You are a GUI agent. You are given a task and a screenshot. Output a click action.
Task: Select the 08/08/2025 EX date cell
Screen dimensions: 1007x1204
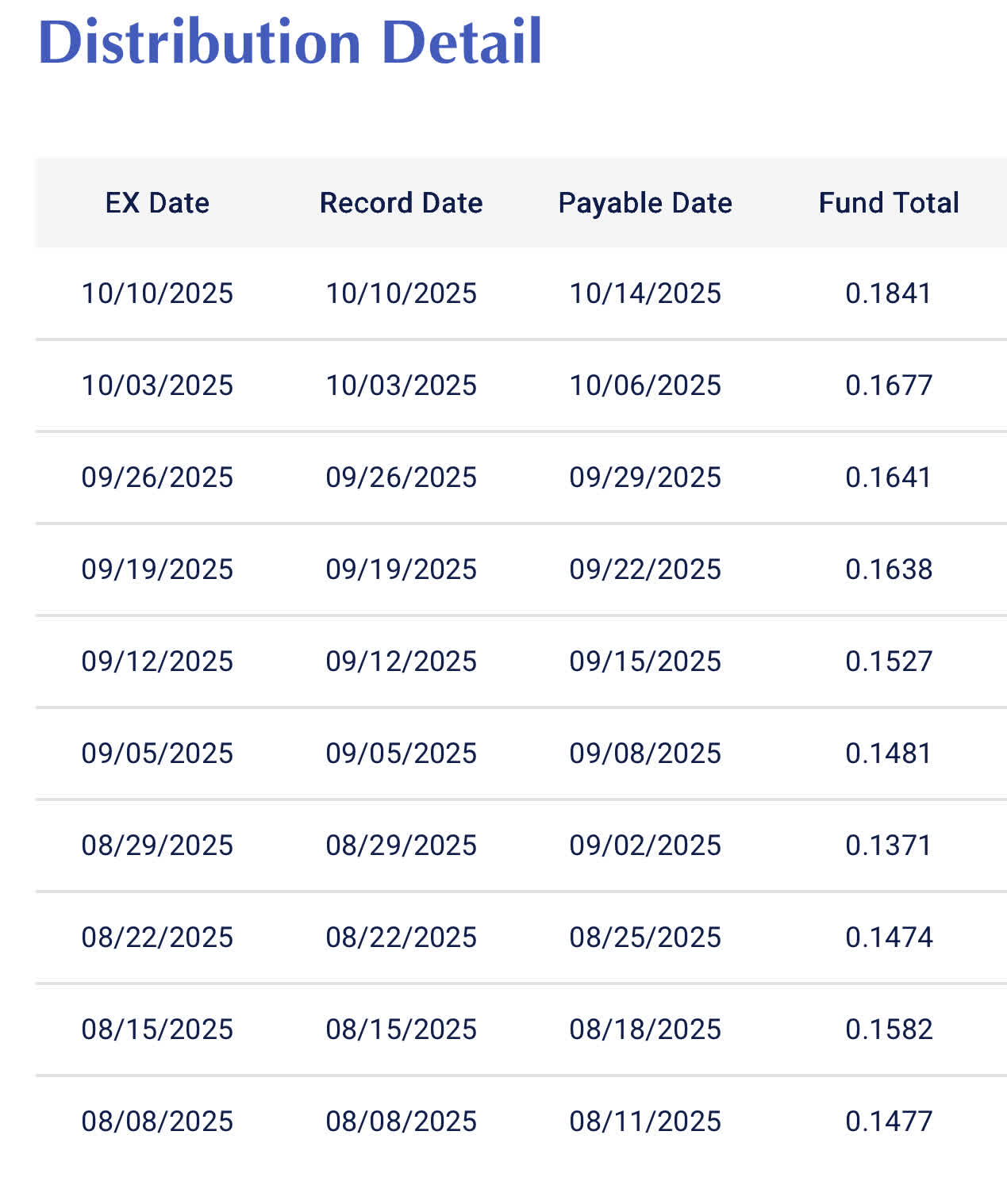157,1122
